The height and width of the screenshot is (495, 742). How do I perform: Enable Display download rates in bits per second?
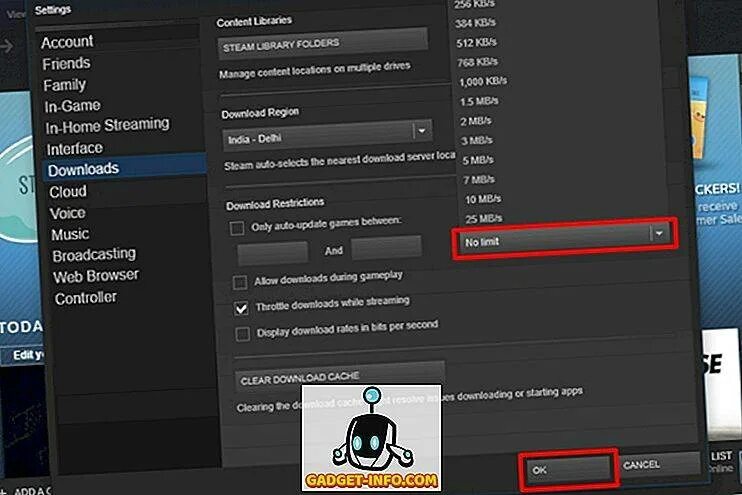[x=243, y=334]
